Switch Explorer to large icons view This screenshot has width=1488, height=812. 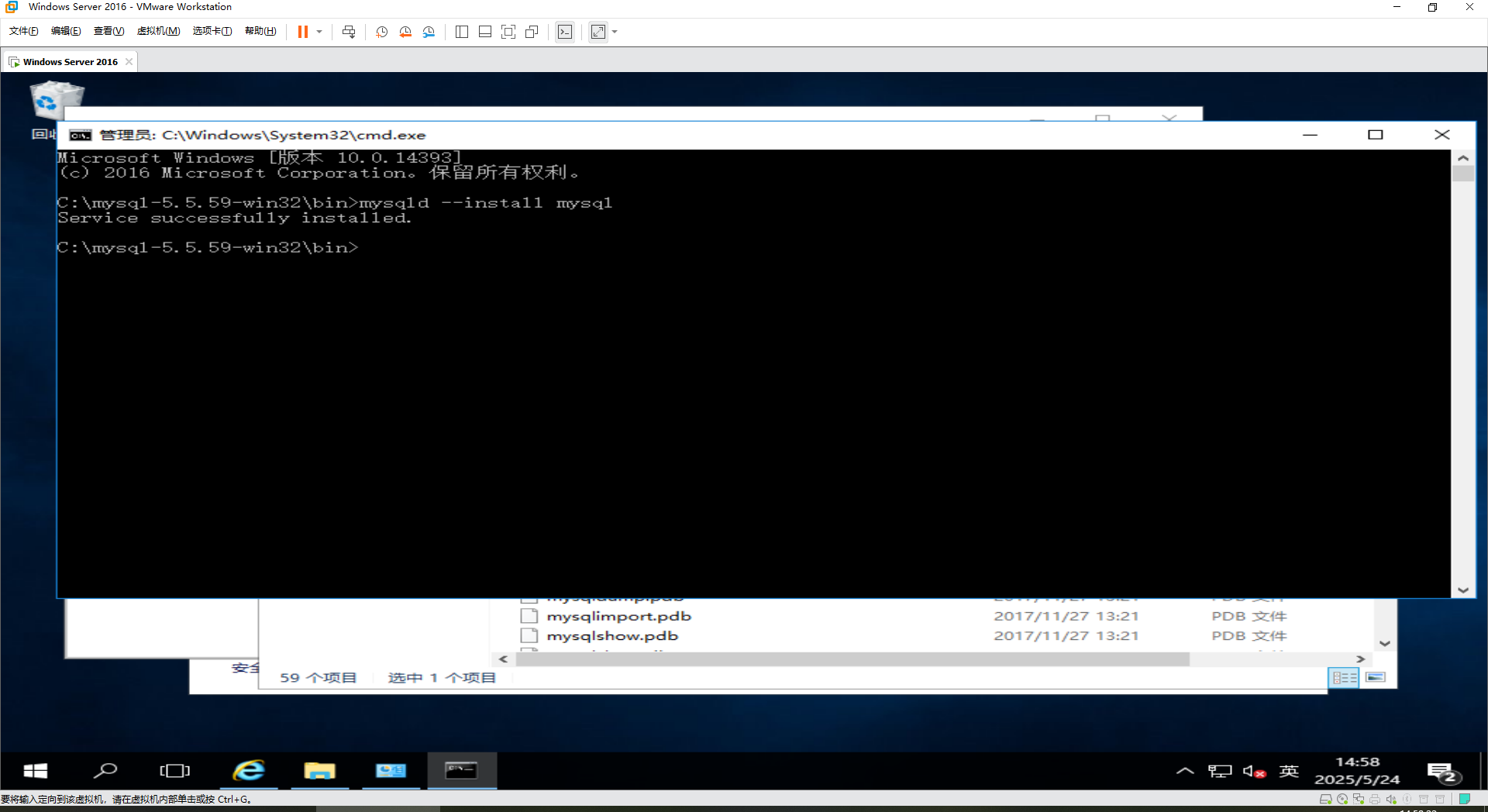click(1376, 678)
